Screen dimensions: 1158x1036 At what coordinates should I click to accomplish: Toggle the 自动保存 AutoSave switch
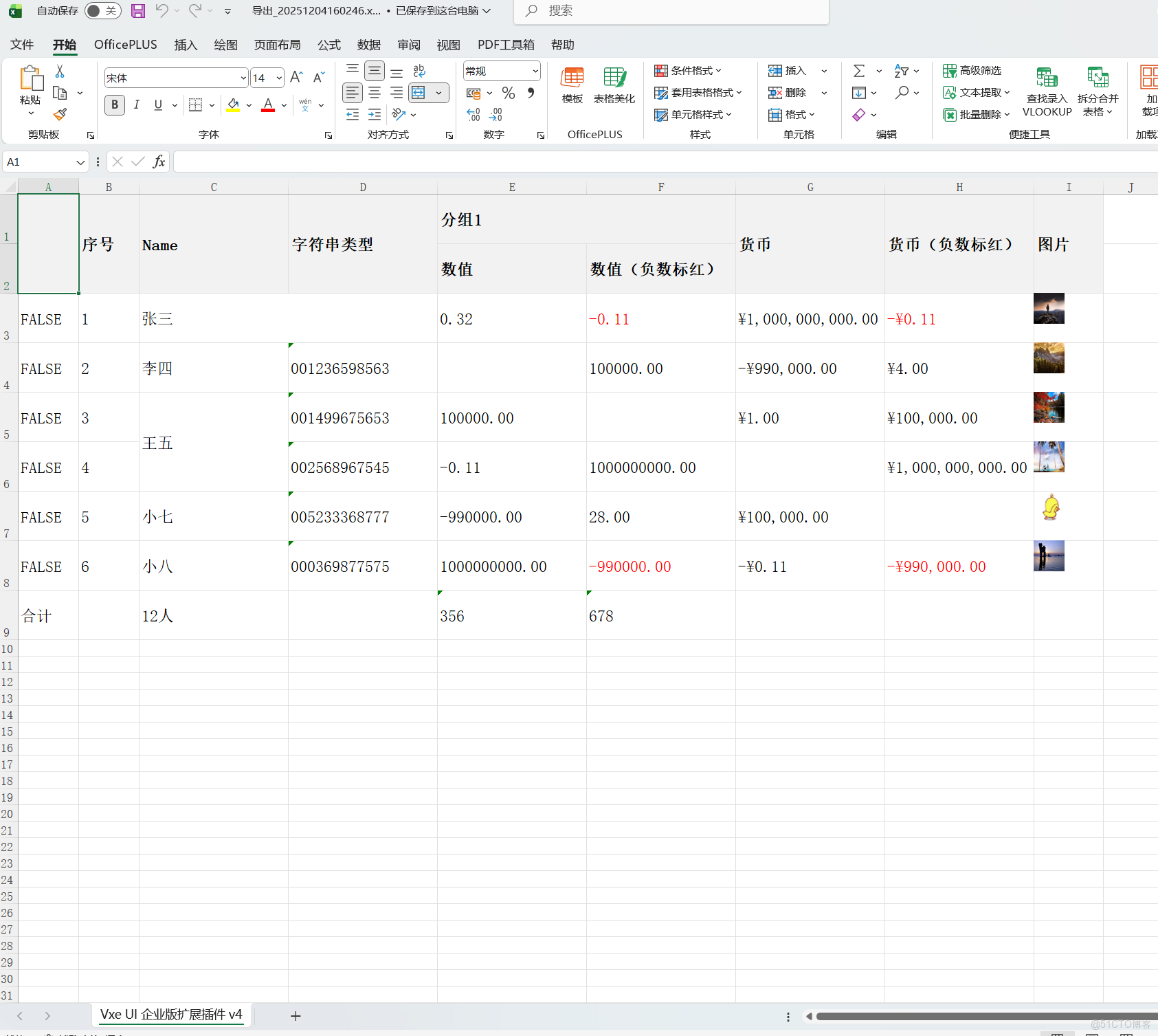click(x=102, y=11)
